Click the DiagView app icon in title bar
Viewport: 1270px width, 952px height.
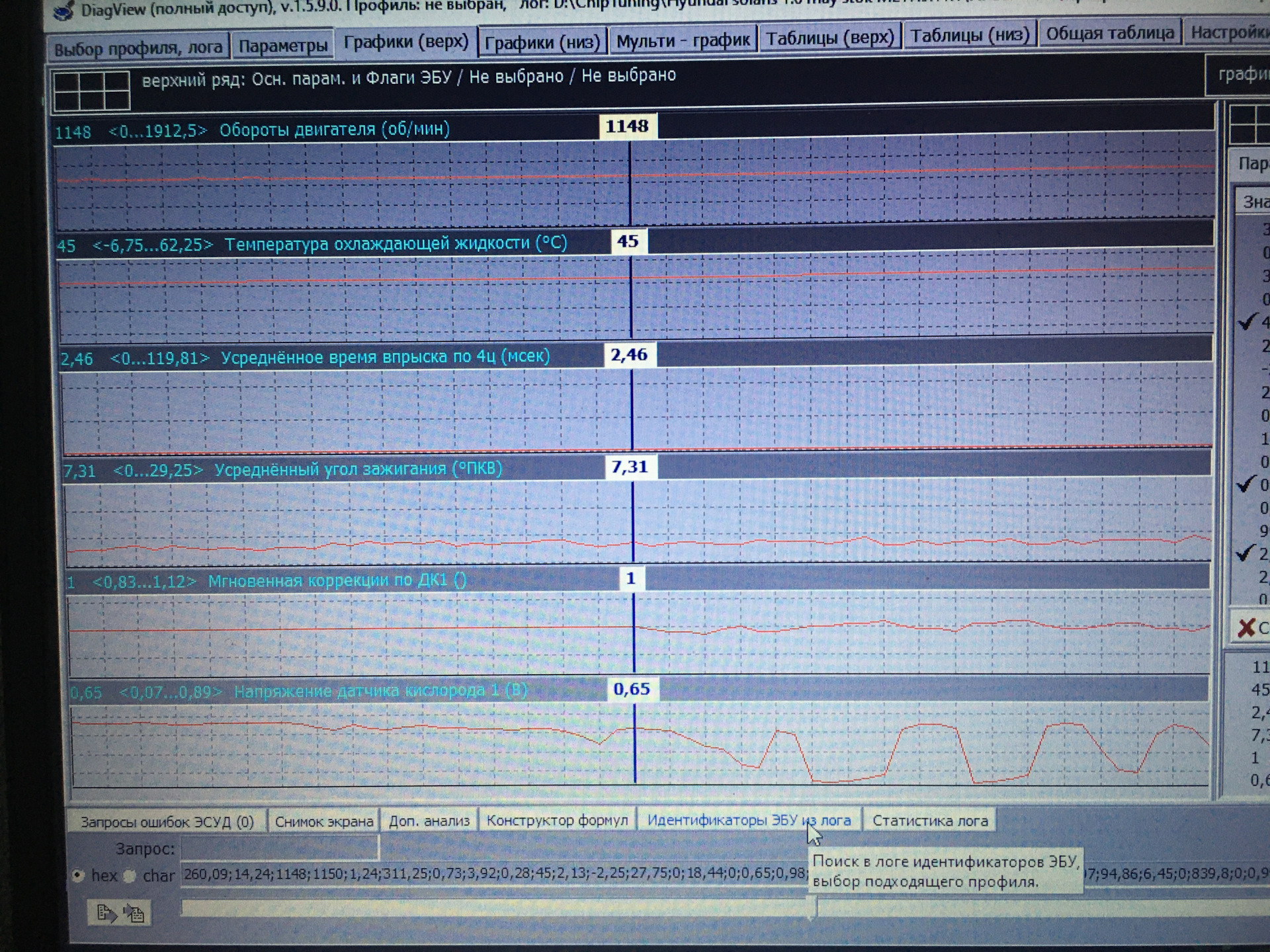pyautogui.click(x=64, y=11)
